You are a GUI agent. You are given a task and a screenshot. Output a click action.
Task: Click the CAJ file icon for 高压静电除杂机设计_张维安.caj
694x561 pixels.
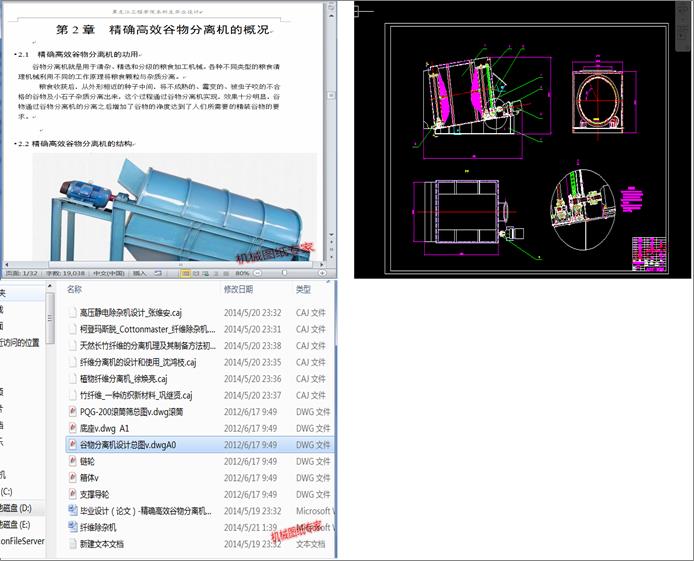[73, 312]
